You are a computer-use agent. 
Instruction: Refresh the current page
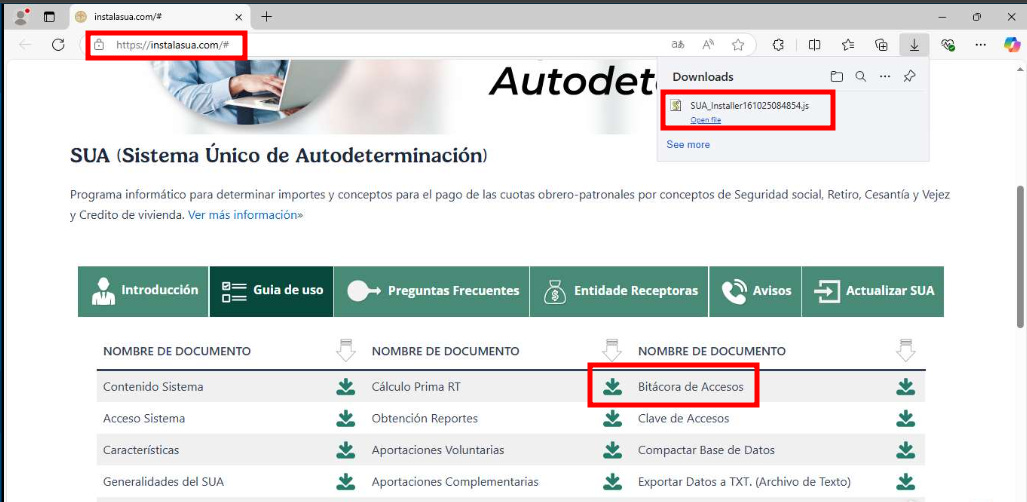click(58, 45)
